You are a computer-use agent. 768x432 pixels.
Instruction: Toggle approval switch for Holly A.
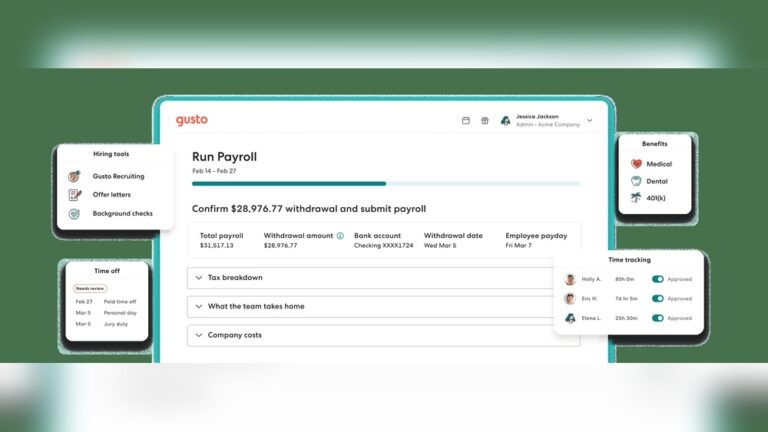657,279
